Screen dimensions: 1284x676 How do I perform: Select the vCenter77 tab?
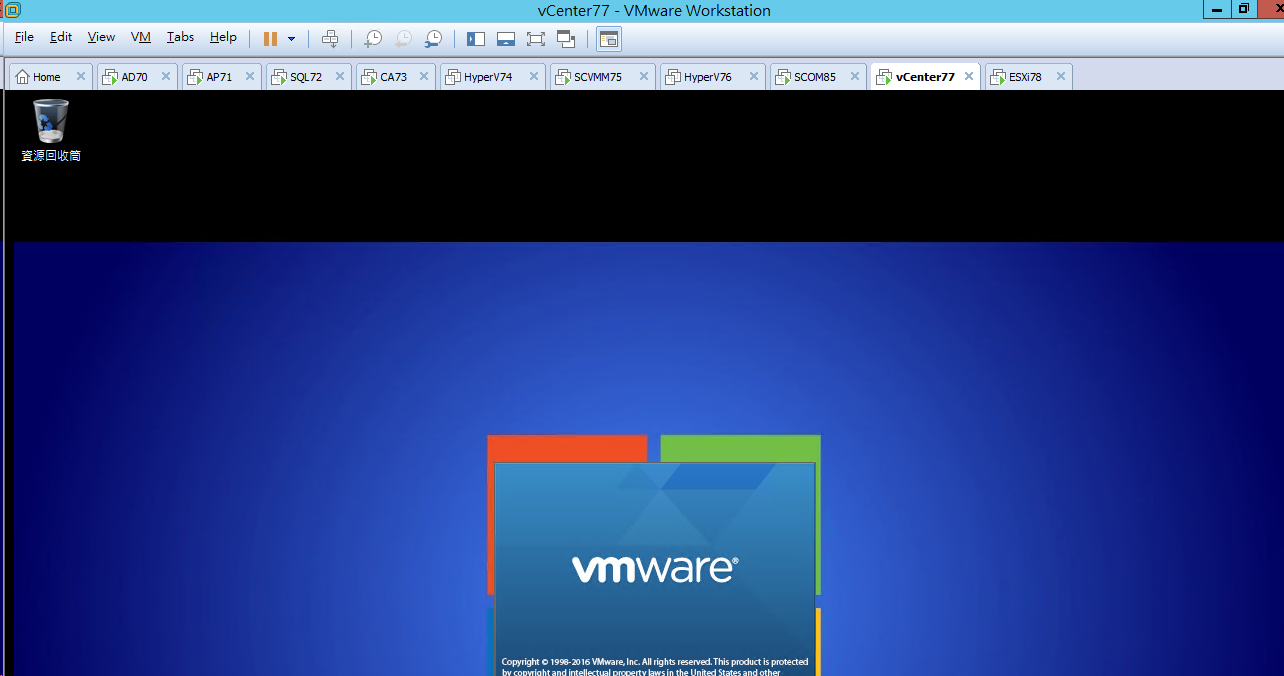(x=925, y=77)
